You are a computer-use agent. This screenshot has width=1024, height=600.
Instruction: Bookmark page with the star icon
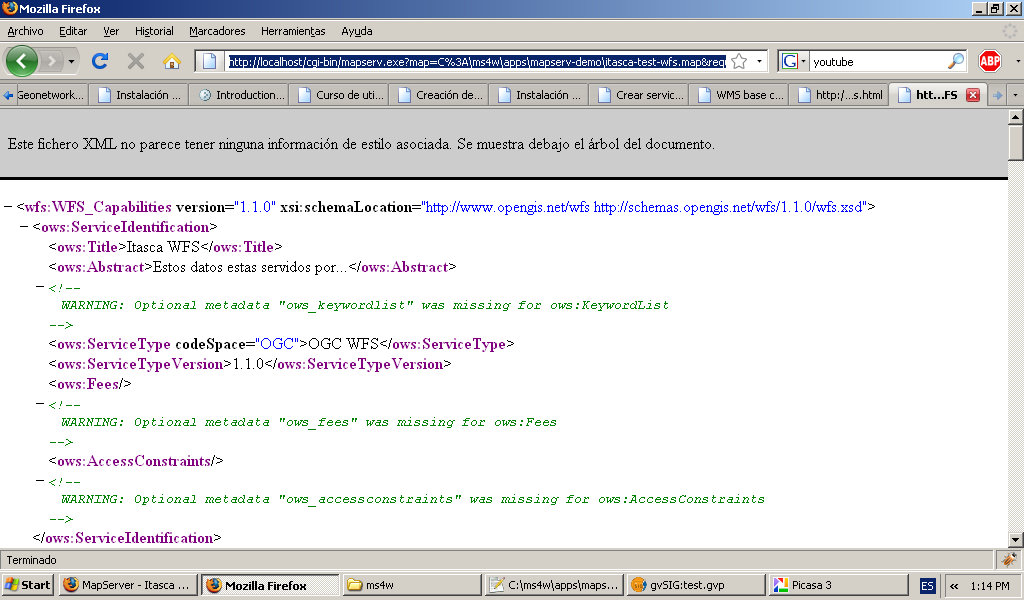(x=739, y=61)
